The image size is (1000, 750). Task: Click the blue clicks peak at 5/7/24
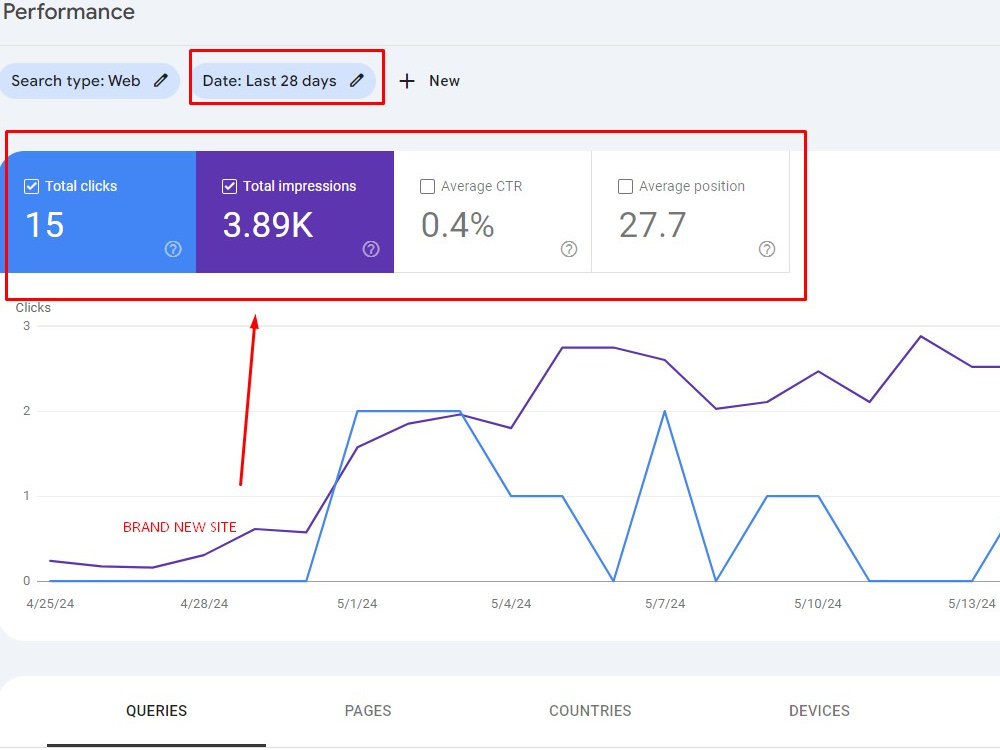[665, 411]
